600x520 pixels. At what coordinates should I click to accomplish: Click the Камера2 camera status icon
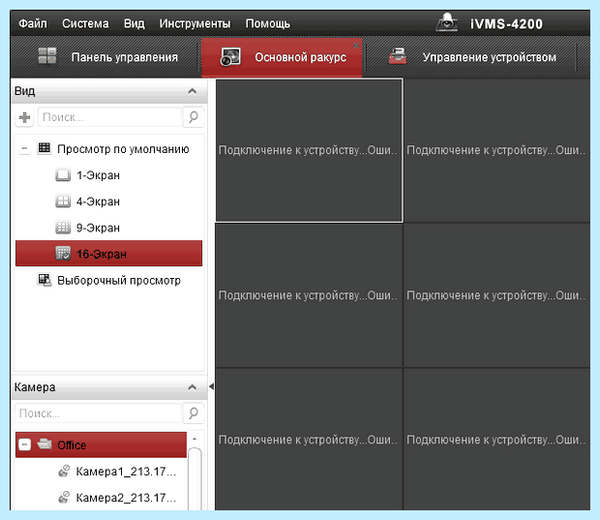pos(64,497)
